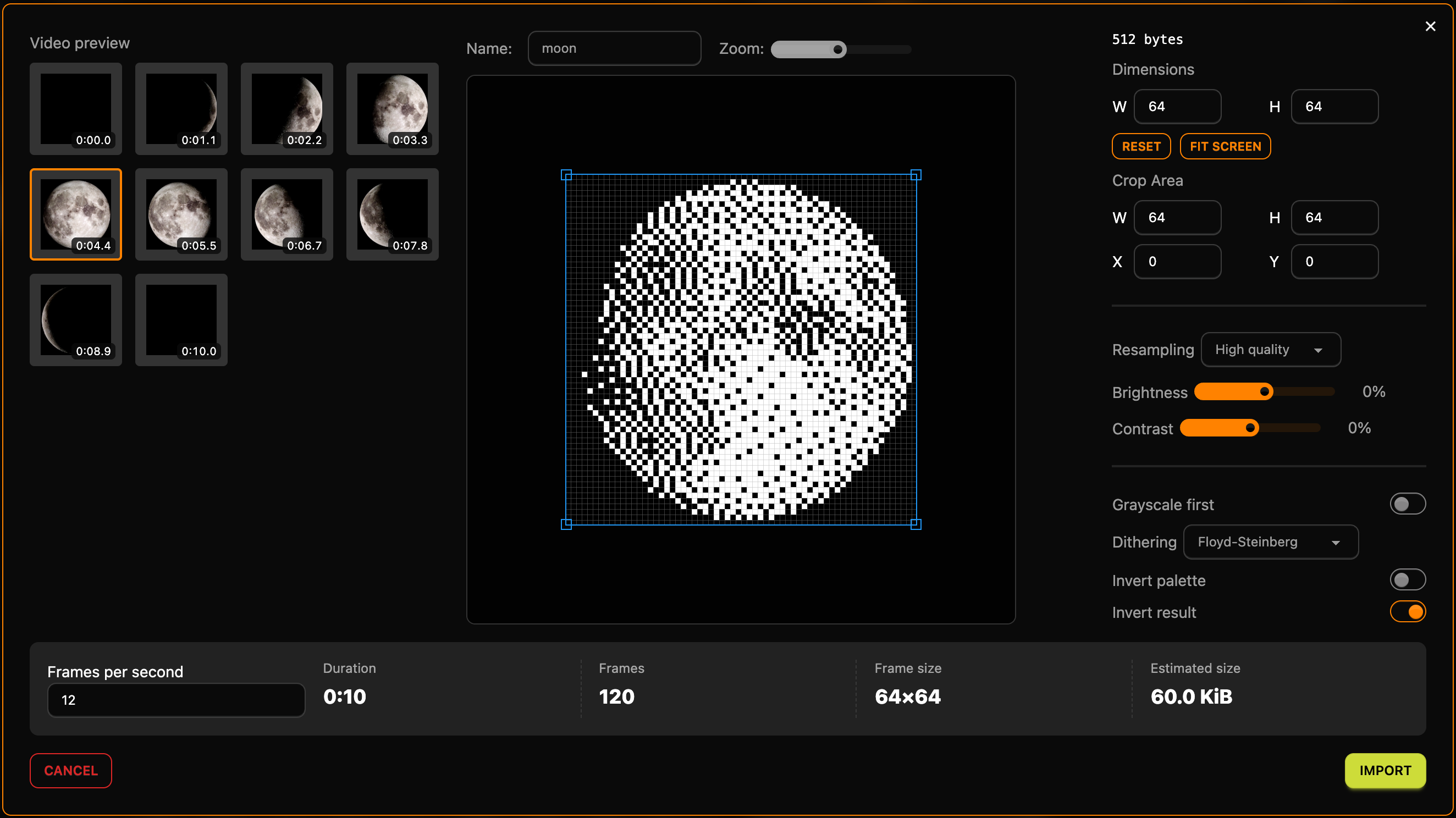Select the 0:00.0 video frame thumbnail
This screenshot has height=818, width=1456.
[x=76, y=109]
